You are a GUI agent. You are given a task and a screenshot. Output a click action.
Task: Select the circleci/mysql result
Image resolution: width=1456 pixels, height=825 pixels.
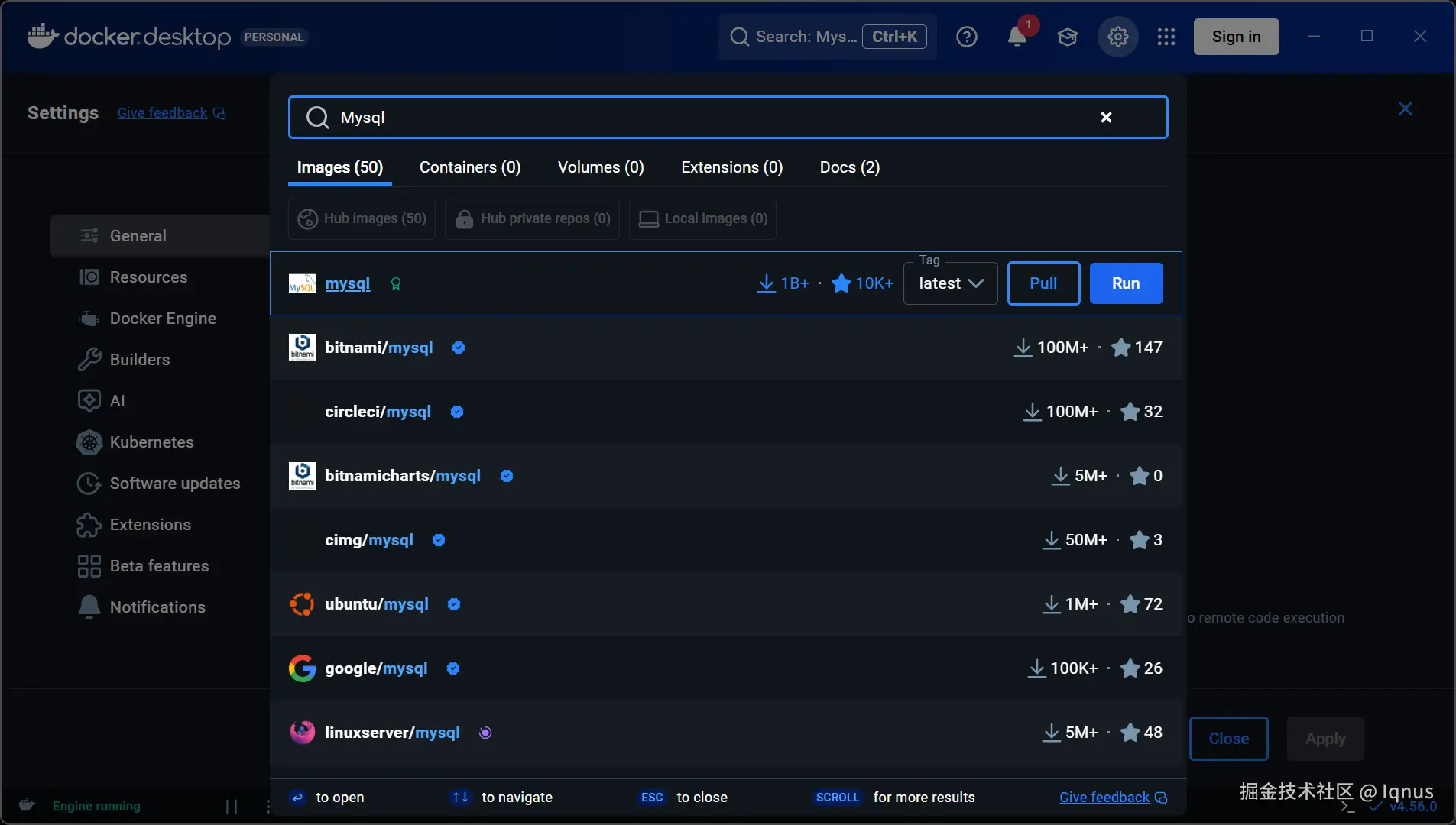(726, 412)
